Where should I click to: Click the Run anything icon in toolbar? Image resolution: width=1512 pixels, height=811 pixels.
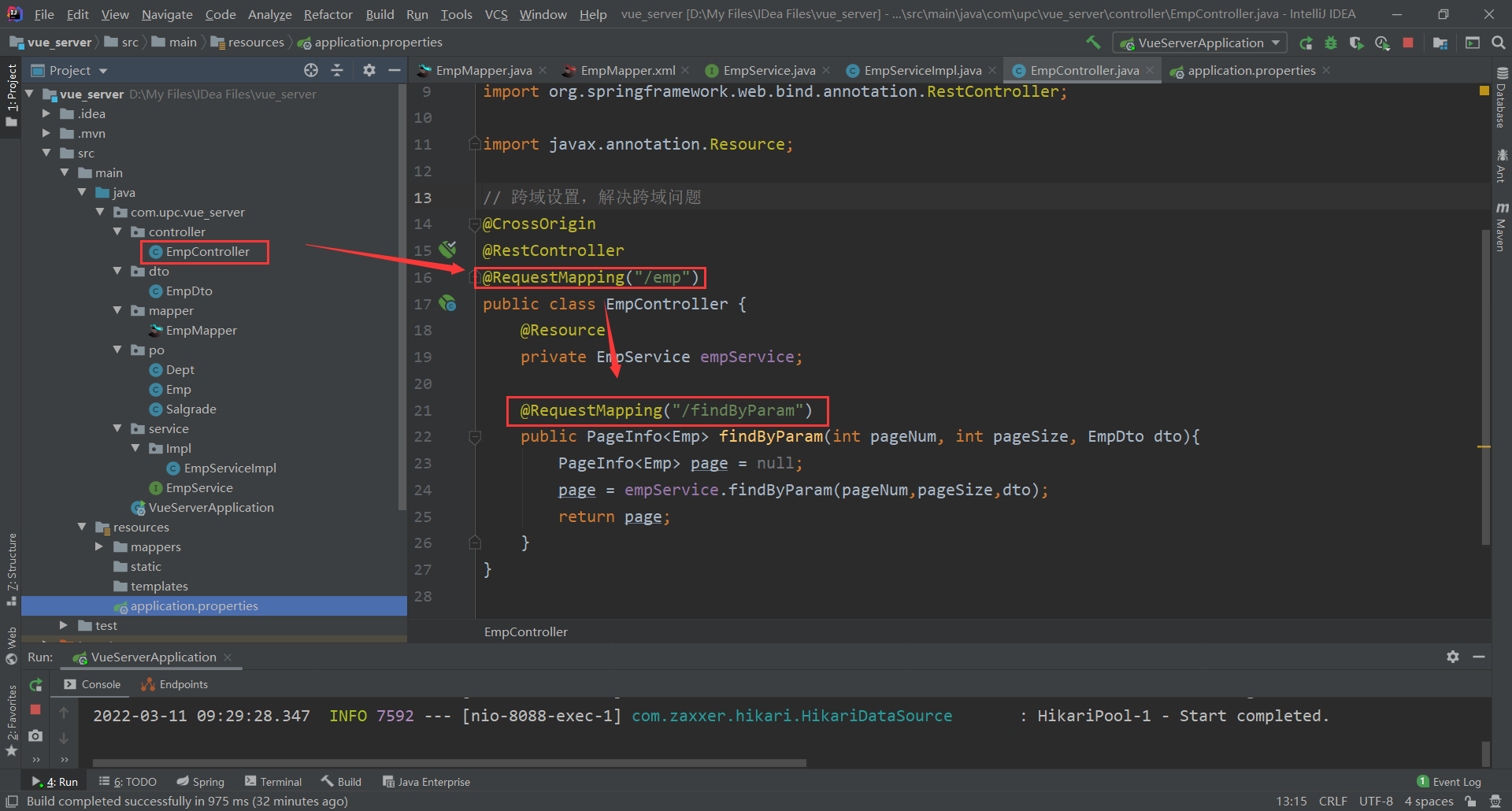pos(1472,43)
